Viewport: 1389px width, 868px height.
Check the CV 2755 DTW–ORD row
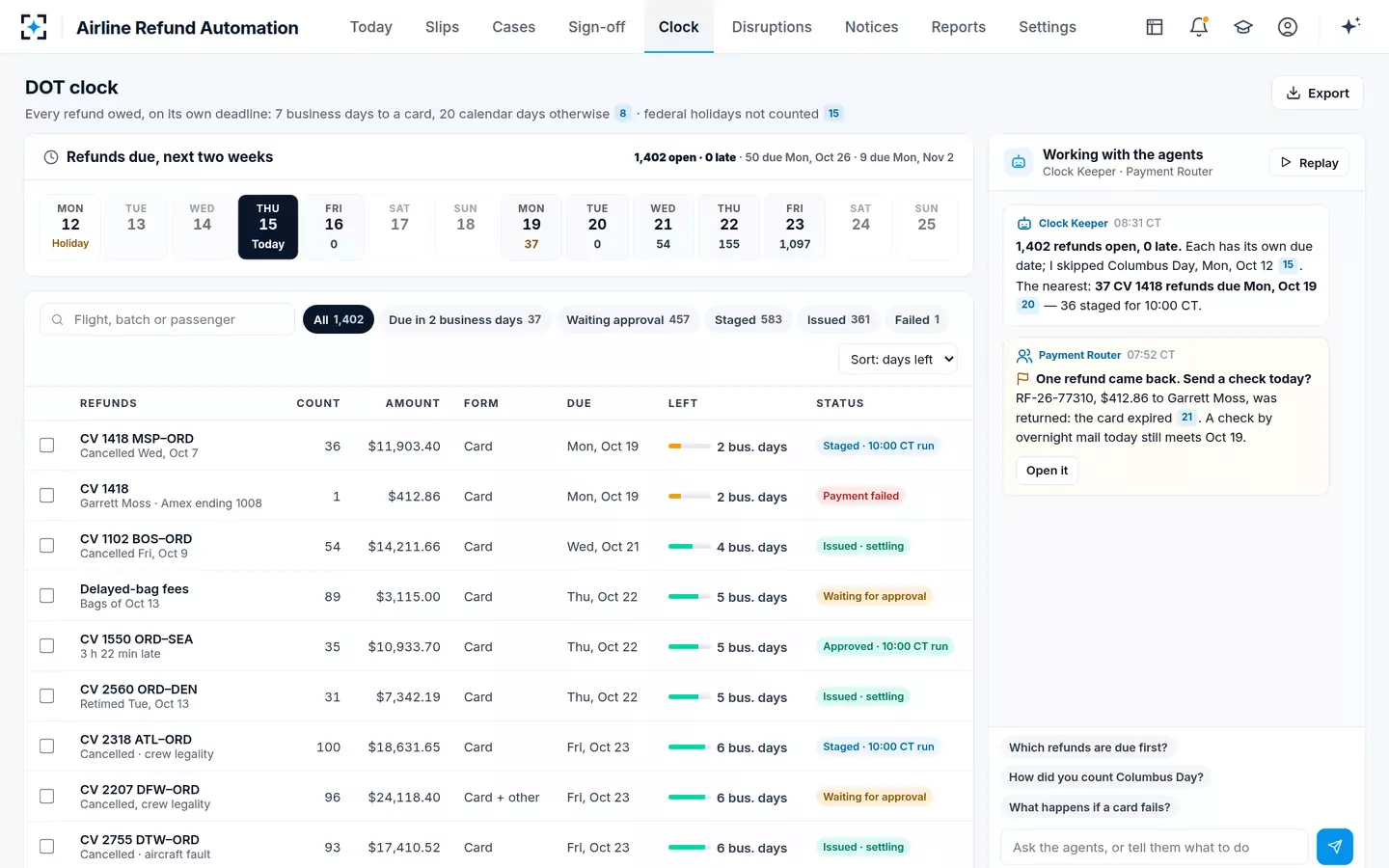coord(46,847)
